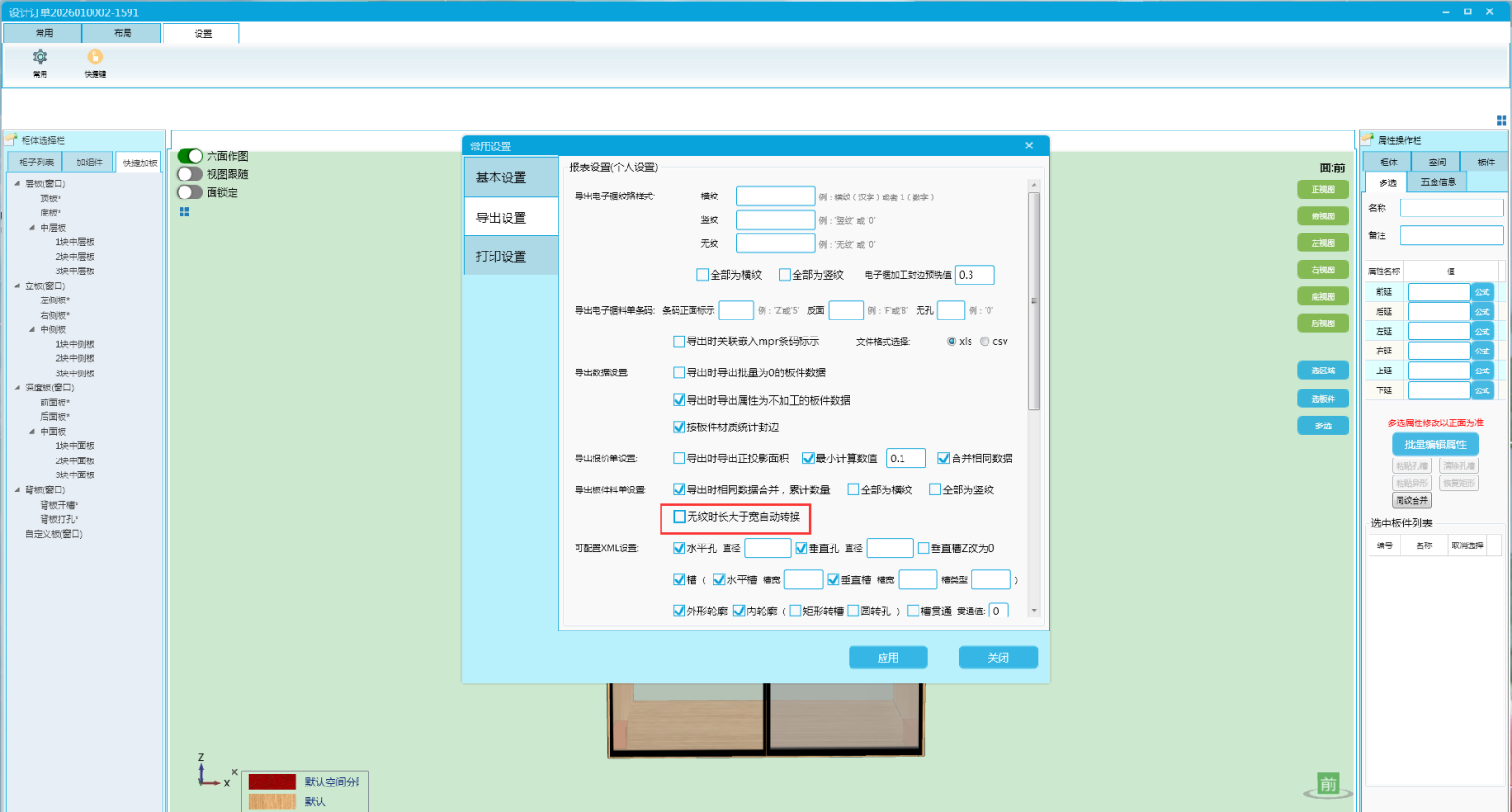Switch to the 空间 properties tab
Image resolution: width=1512 pixels, height=812 pixels.
(x=1436, y=163)
